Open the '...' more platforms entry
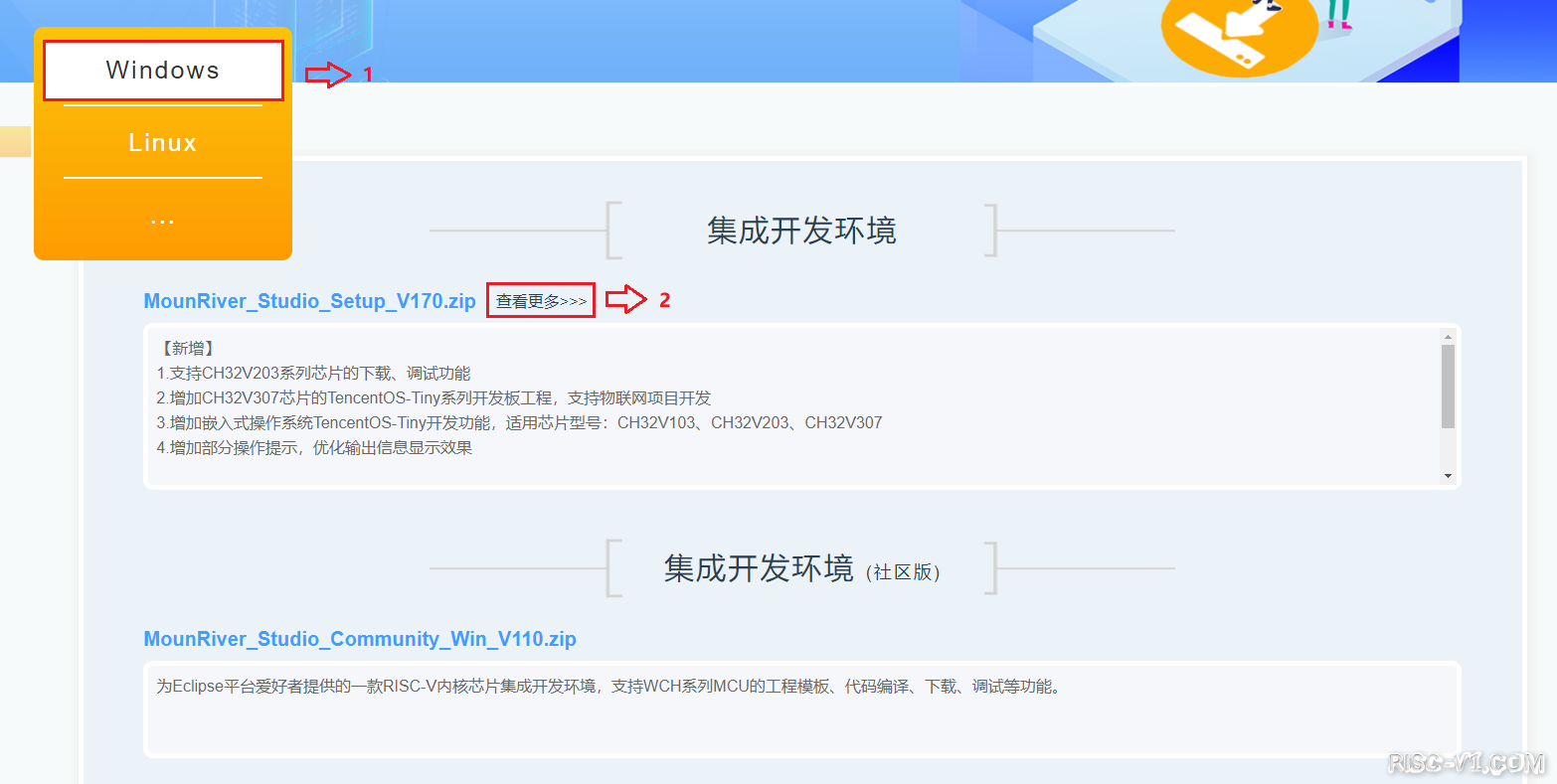 163,220
